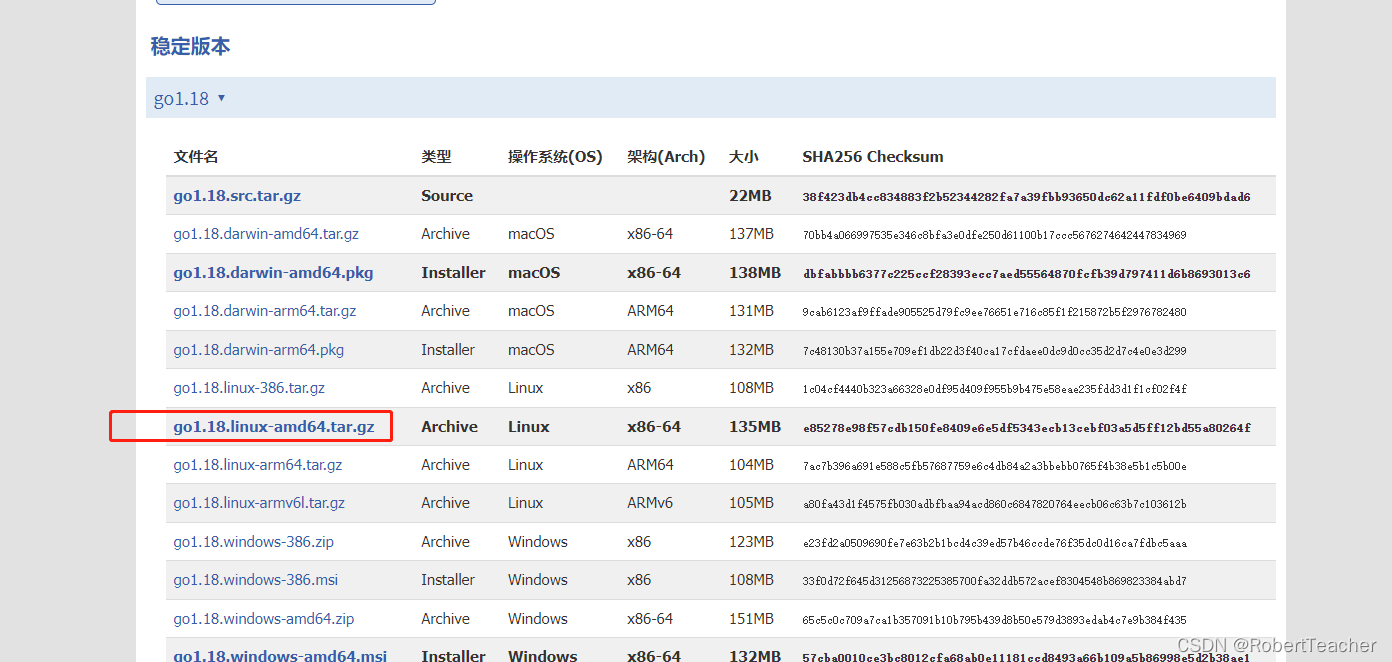This screenshot has height=662, width=1392.
Task: Click ARM64 architecture in darwin-arm64.pkg row
Action: 651,350
